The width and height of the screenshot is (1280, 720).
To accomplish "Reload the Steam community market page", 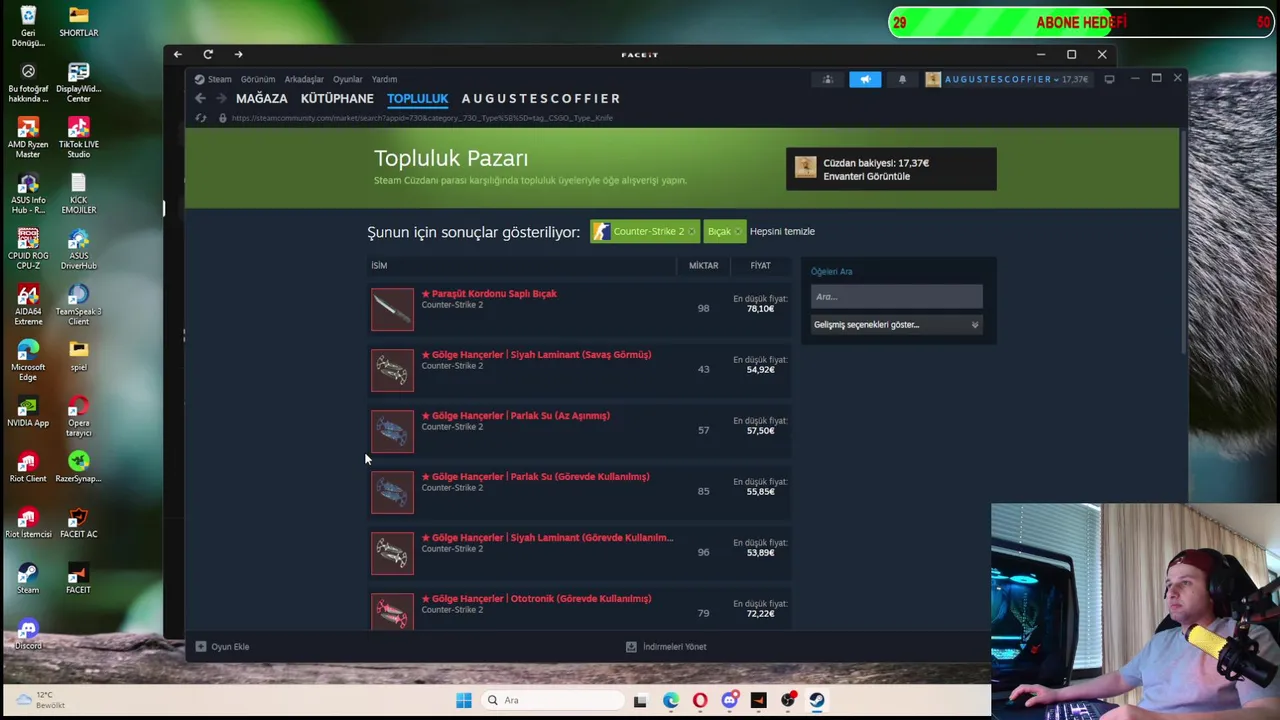I will tap(201, 118).
